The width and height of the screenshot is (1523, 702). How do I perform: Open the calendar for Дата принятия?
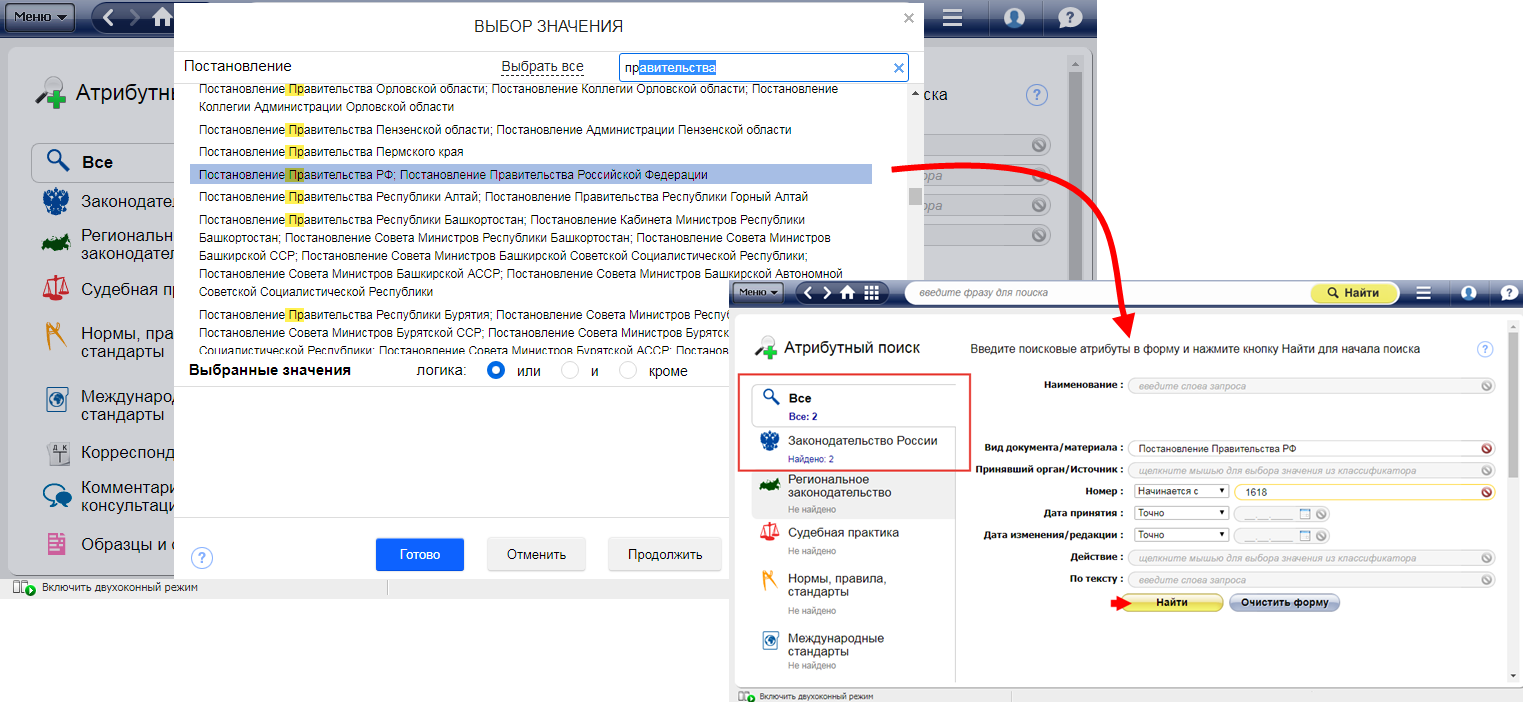[1304, 514]
